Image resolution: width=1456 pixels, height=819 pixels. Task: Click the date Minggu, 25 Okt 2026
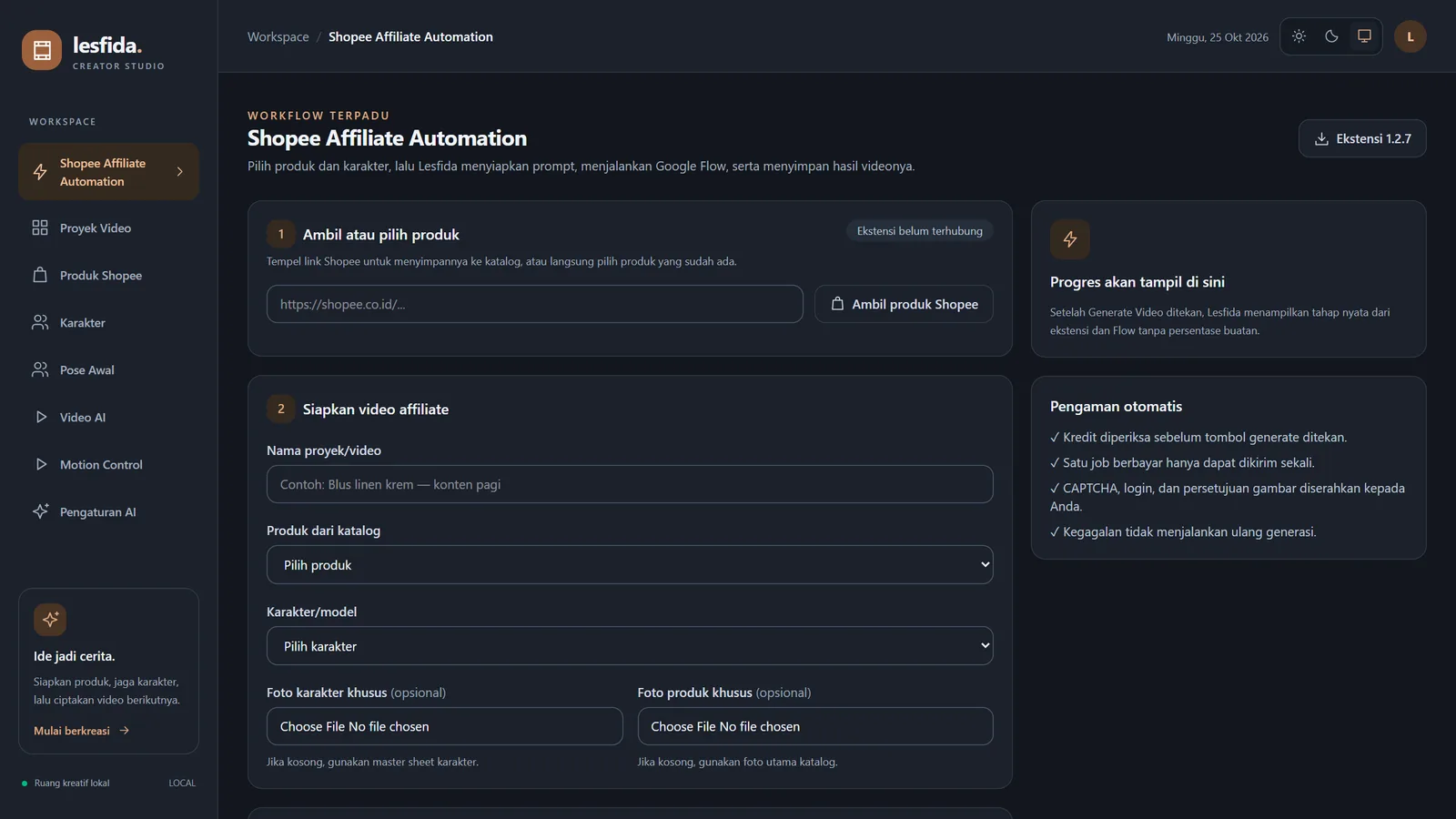coord(1218,37)
